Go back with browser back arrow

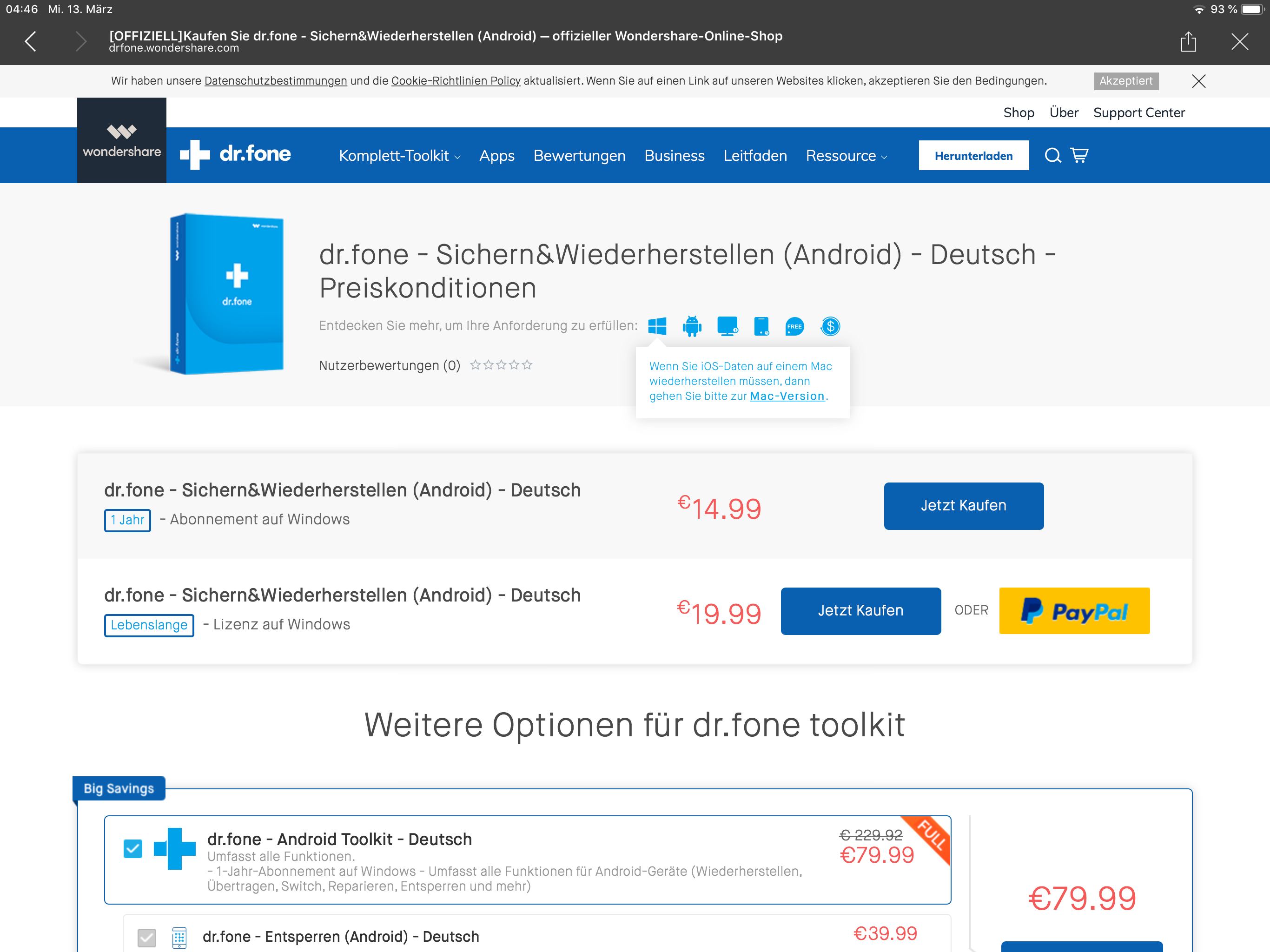[31, 41]
